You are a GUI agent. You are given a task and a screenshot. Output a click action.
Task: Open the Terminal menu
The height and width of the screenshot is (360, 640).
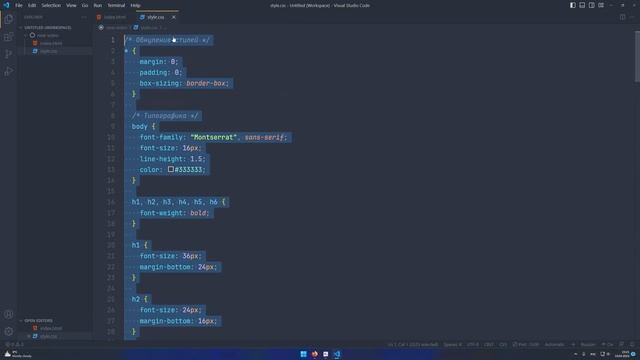pos(116,5)
